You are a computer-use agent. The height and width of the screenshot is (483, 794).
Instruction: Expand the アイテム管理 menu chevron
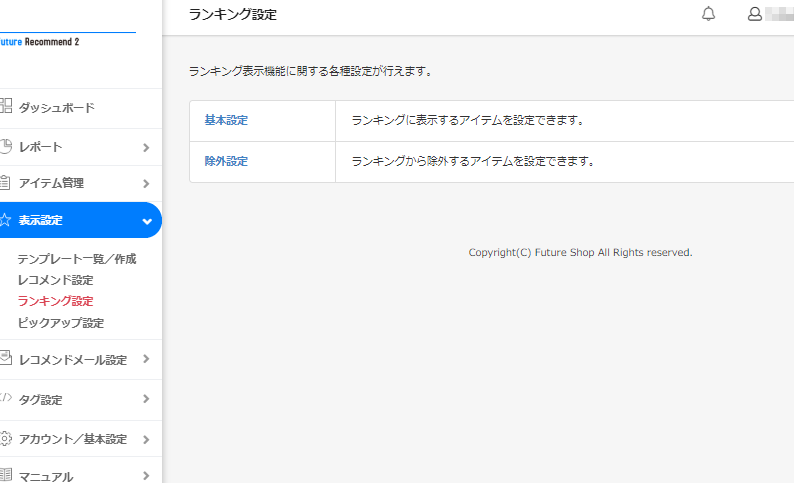[x=146, y=183]
